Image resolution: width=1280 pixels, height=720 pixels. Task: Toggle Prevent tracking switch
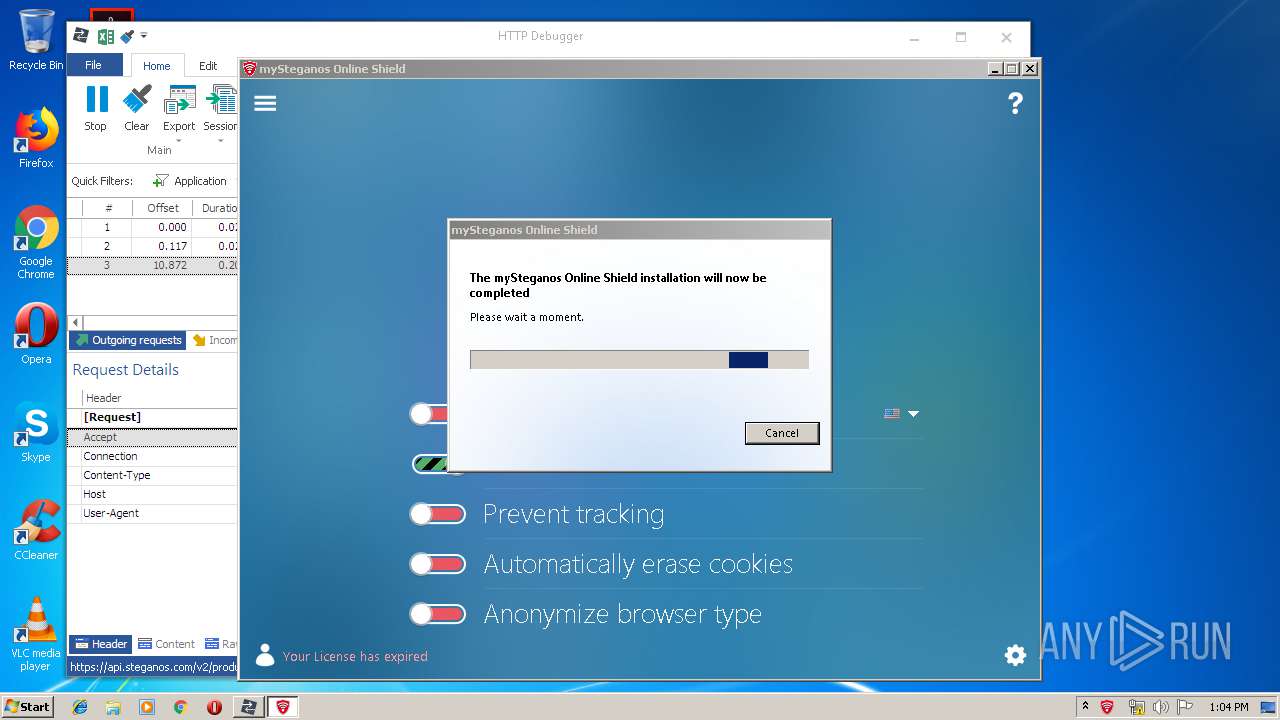click(x=438, y=514)
